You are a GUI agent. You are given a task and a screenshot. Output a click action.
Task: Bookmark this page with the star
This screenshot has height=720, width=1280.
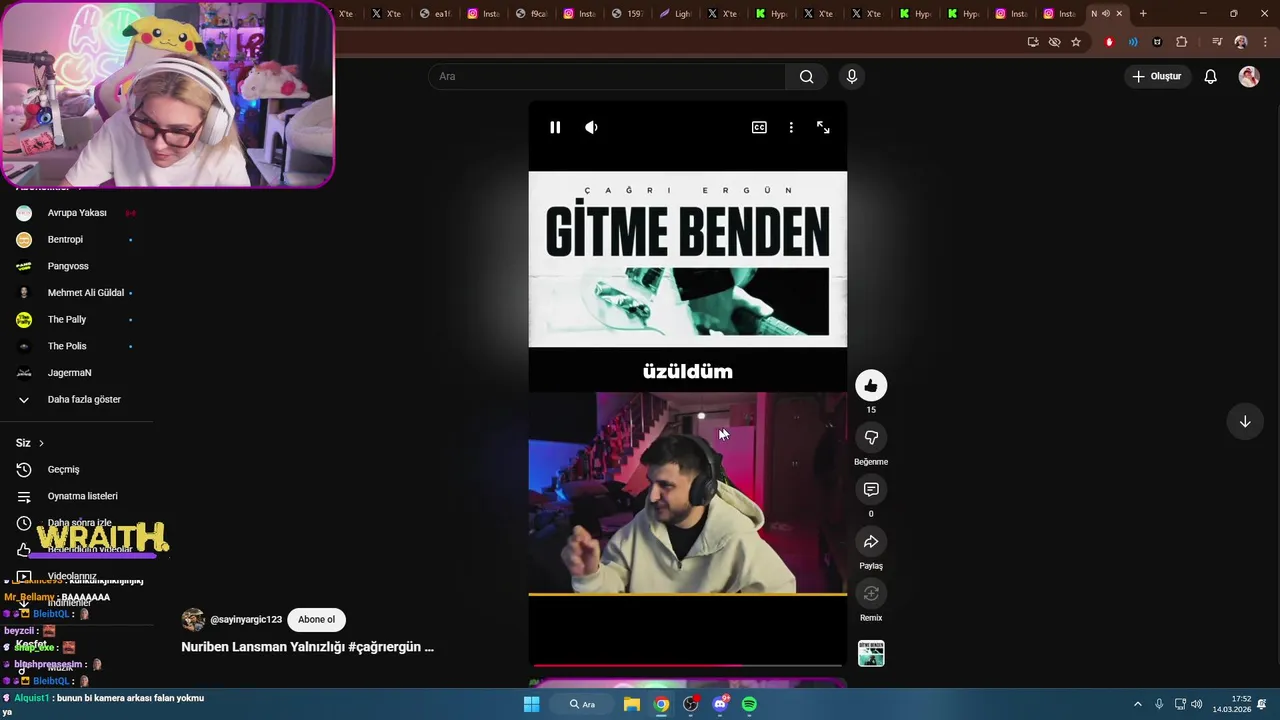click(x=1076, y=42)
